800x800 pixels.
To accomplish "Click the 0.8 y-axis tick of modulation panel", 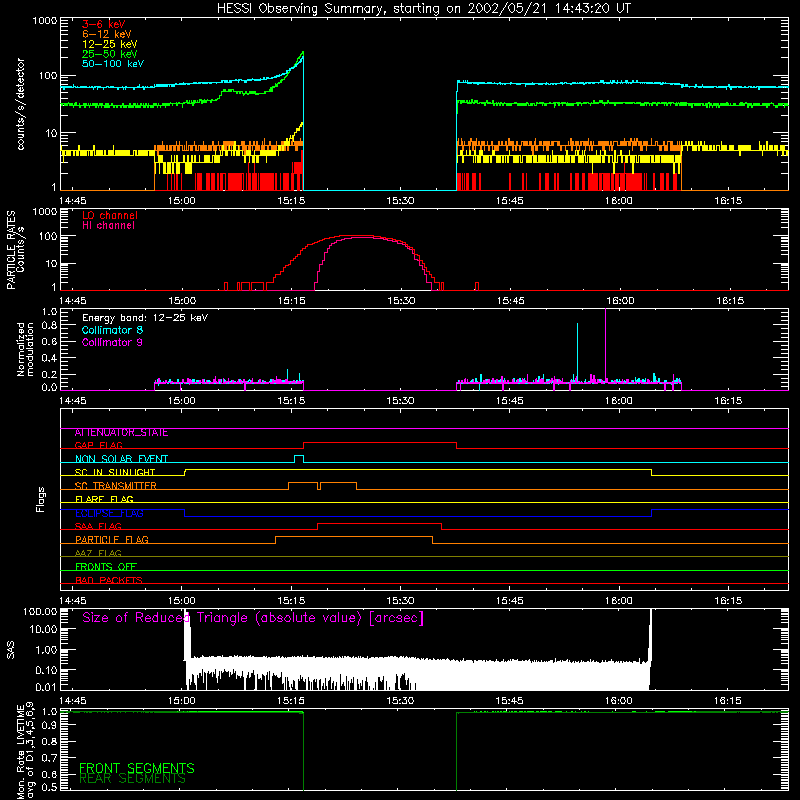I will click(49, 326).
